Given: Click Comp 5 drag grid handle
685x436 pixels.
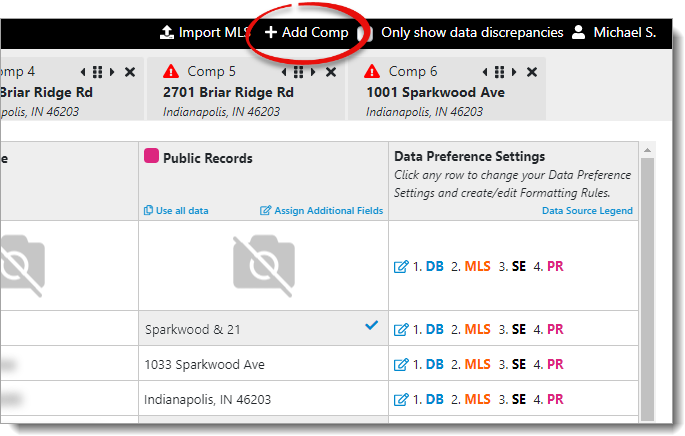Looking at the screenshot, I should pos(298,72).
